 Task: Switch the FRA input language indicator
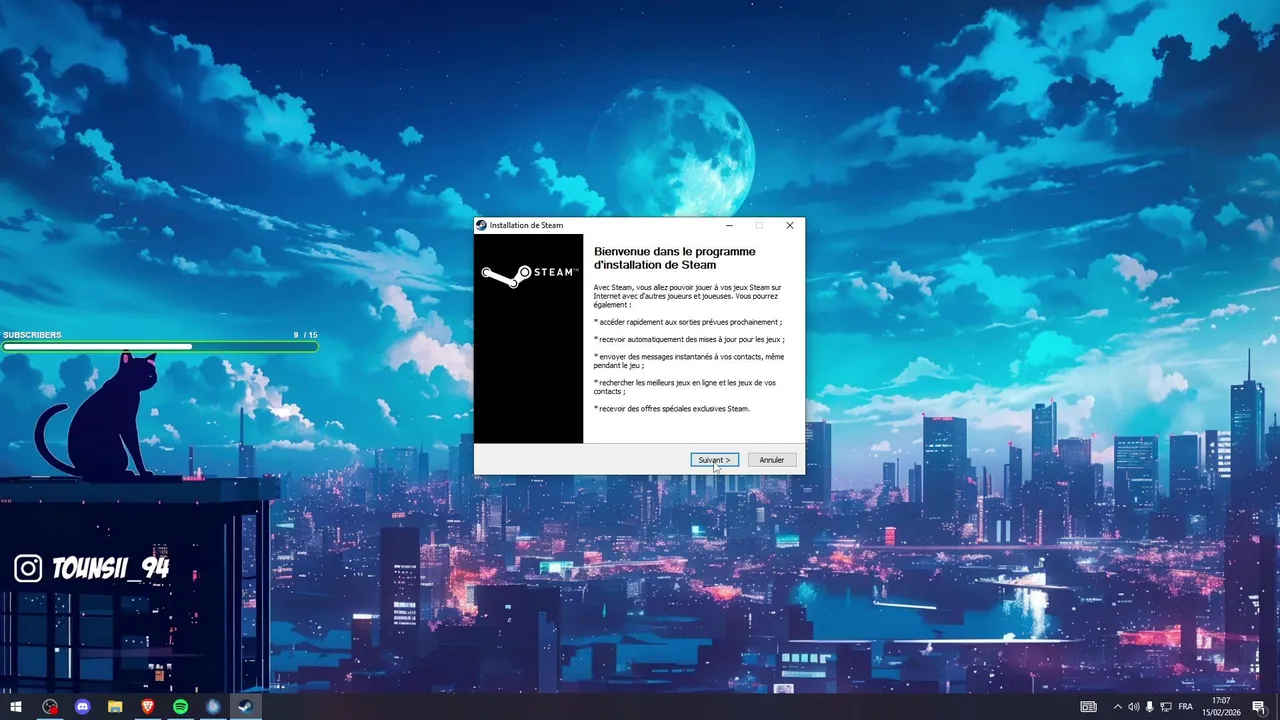click(x=1186, y=707)
